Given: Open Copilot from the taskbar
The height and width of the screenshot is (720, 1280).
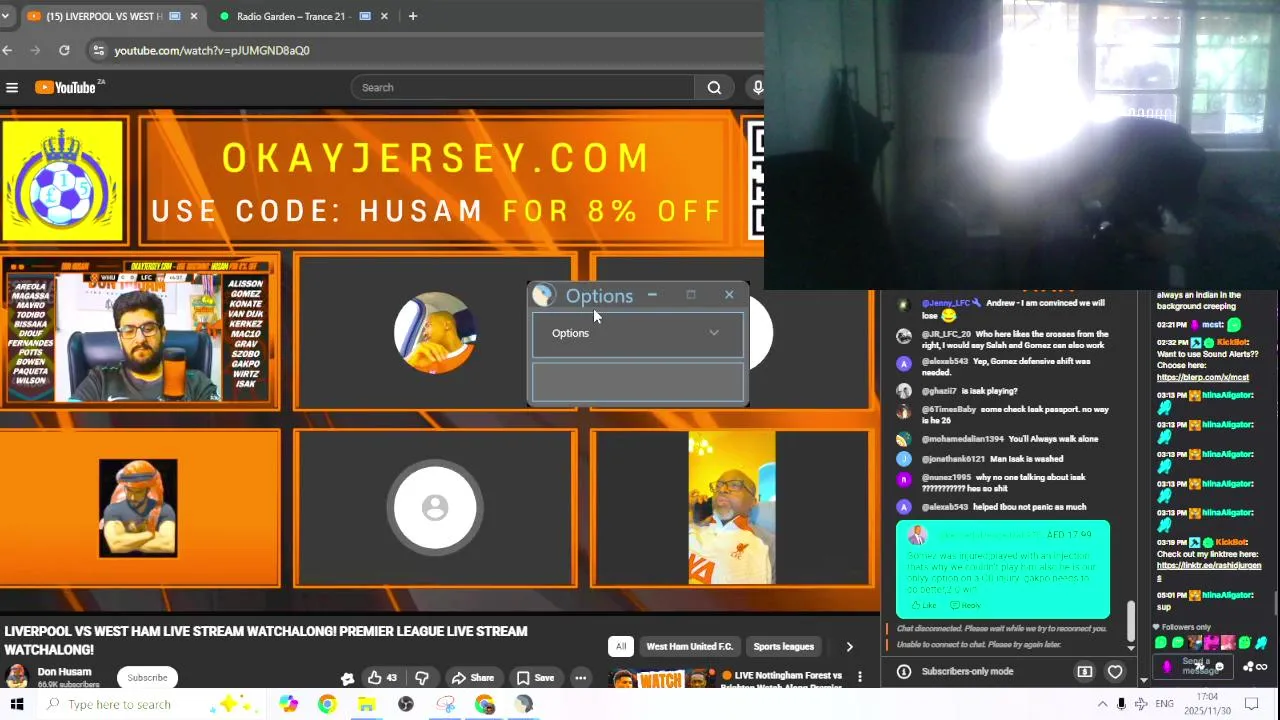Looking at the screenshot, I should click(289, 704).
